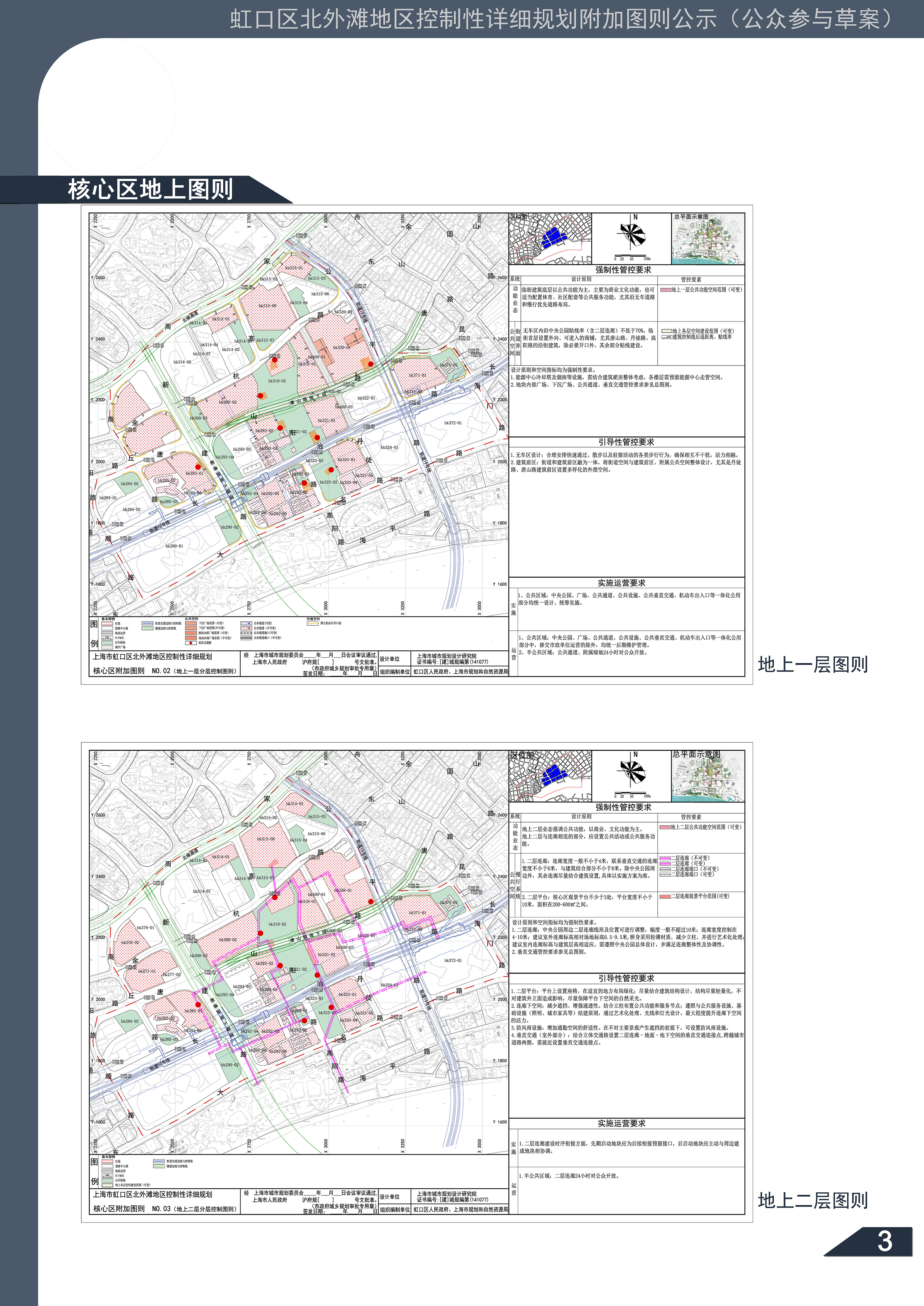Click the 强制性管控要求 heading in the first-floor sheet
924x1306 pixels.
pos(624,270)
